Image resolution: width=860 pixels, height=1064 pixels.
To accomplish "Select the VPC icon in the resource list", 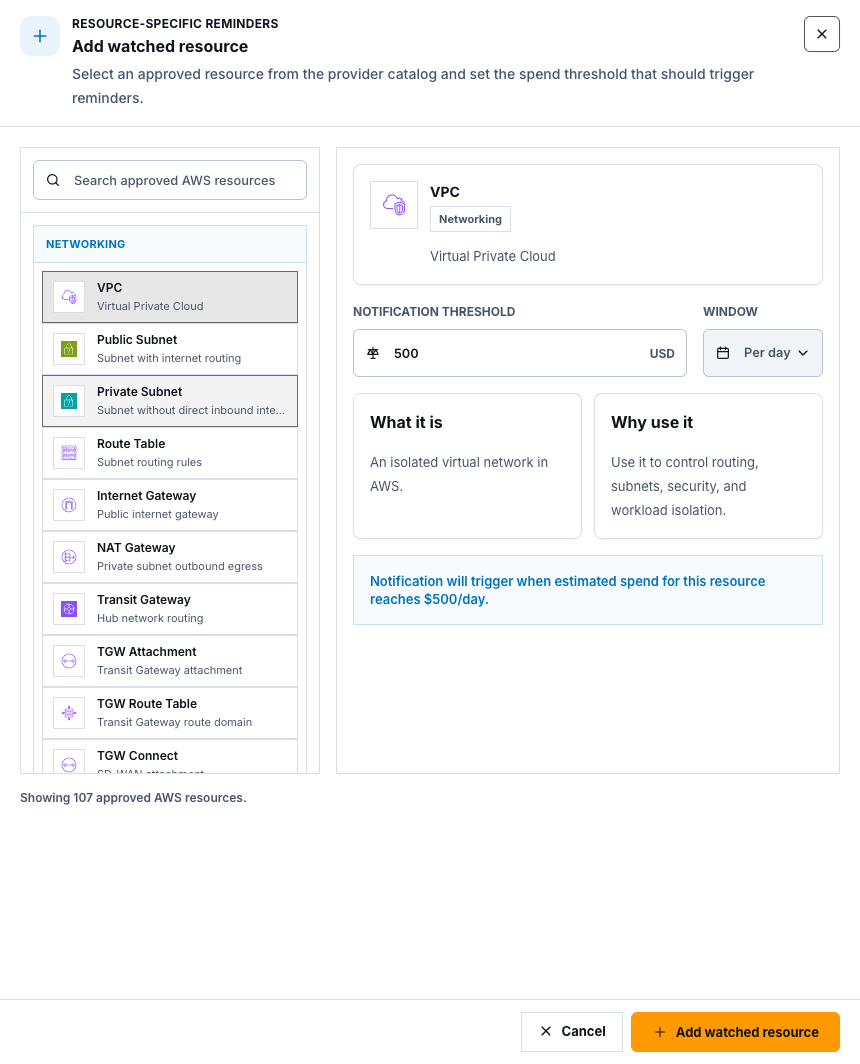I will 69,297.
